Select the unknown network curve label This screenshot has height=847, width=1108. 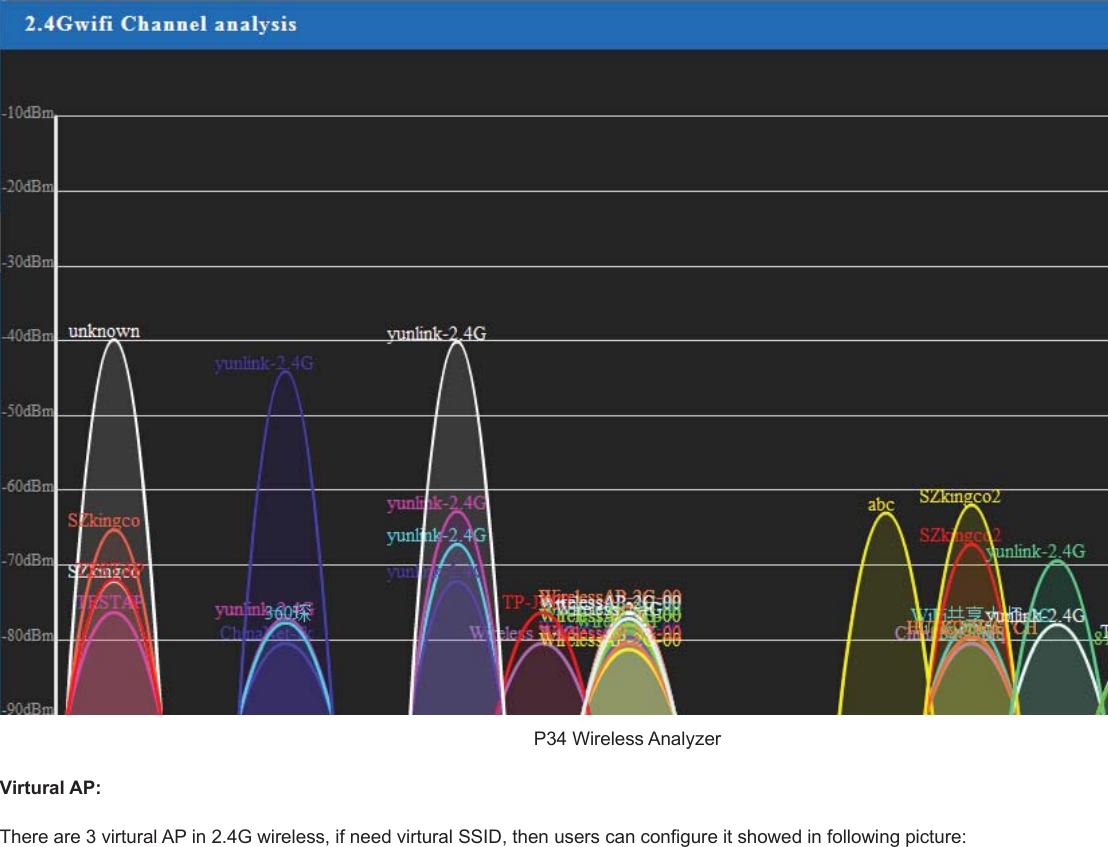coord(102,330)
